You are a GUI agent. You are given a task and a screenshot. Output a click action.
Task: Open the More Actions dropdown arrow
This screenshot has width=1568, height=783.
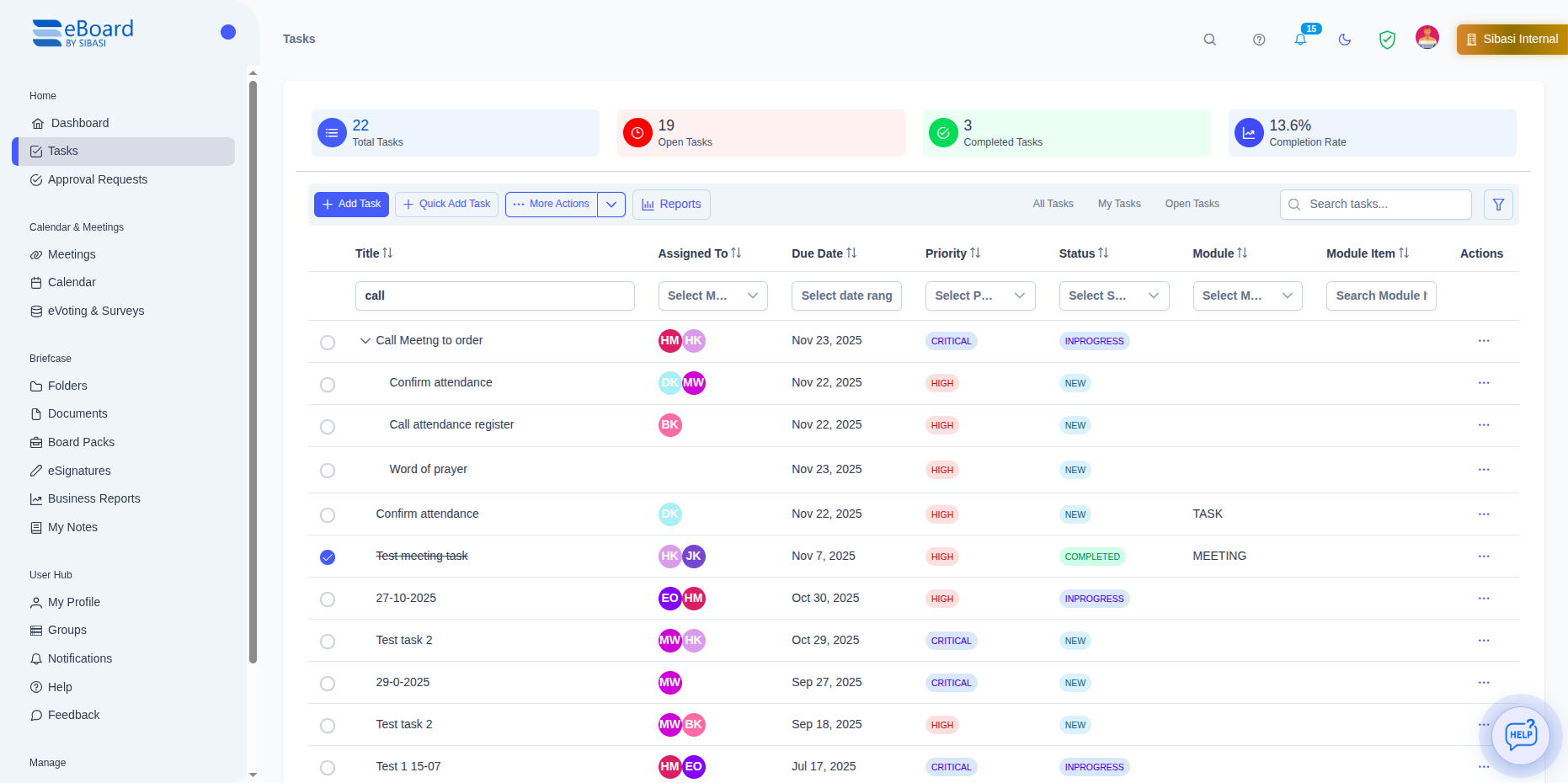point(611,205)
